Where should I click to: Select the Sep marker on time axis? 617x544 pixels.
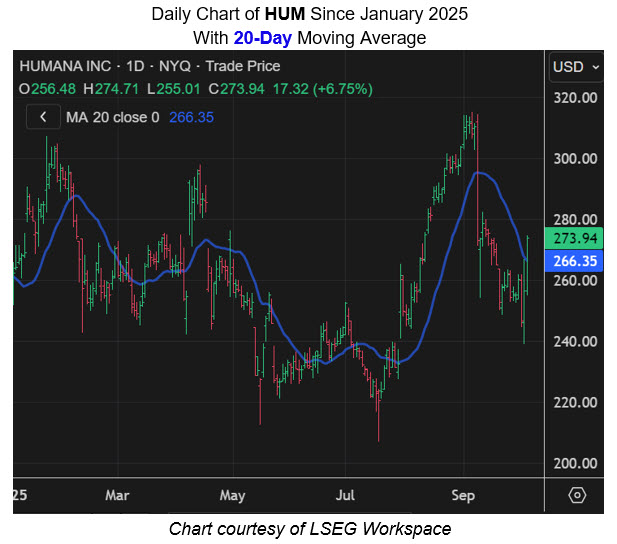(x=461, y=495)
